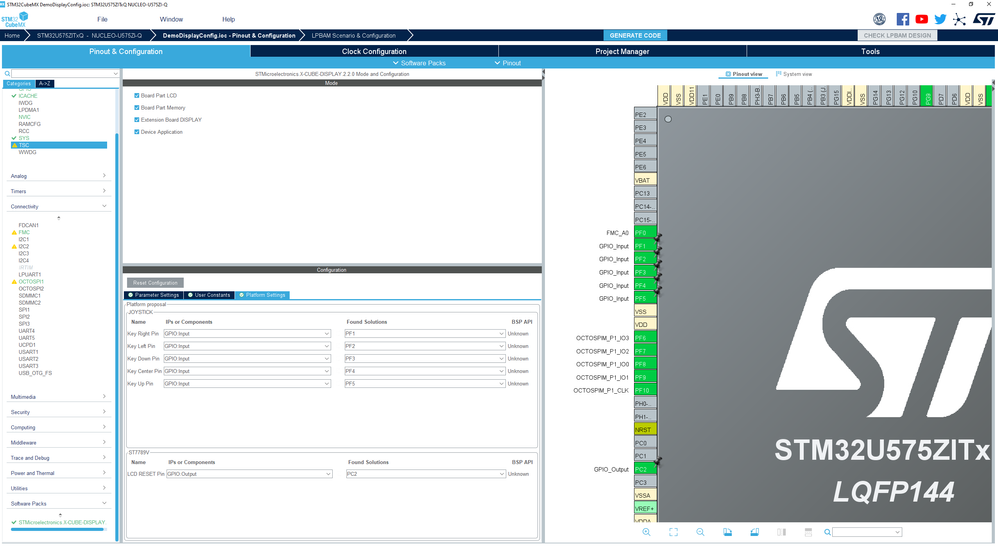Image resolution: width=998 pixels, height=547 pixels.
Task: Open the ST YouTube channel icon
Action: 921,19
